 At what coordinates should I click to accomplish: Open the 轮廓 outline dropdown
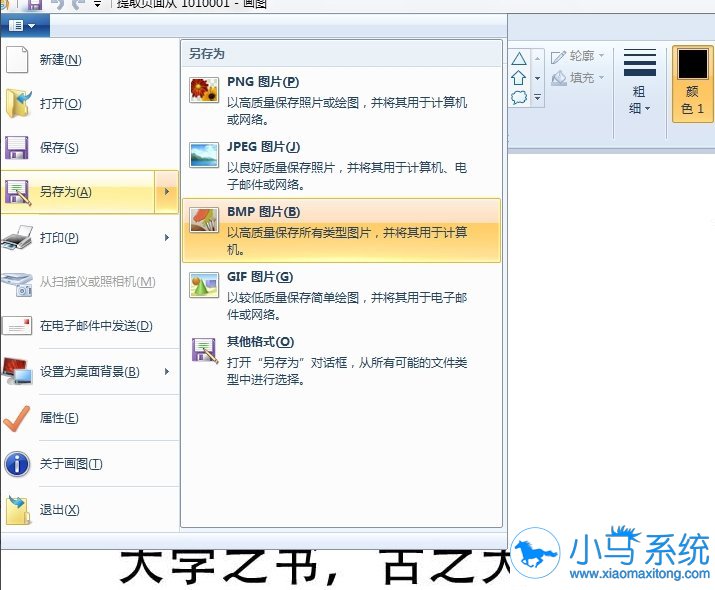[577, 56]
